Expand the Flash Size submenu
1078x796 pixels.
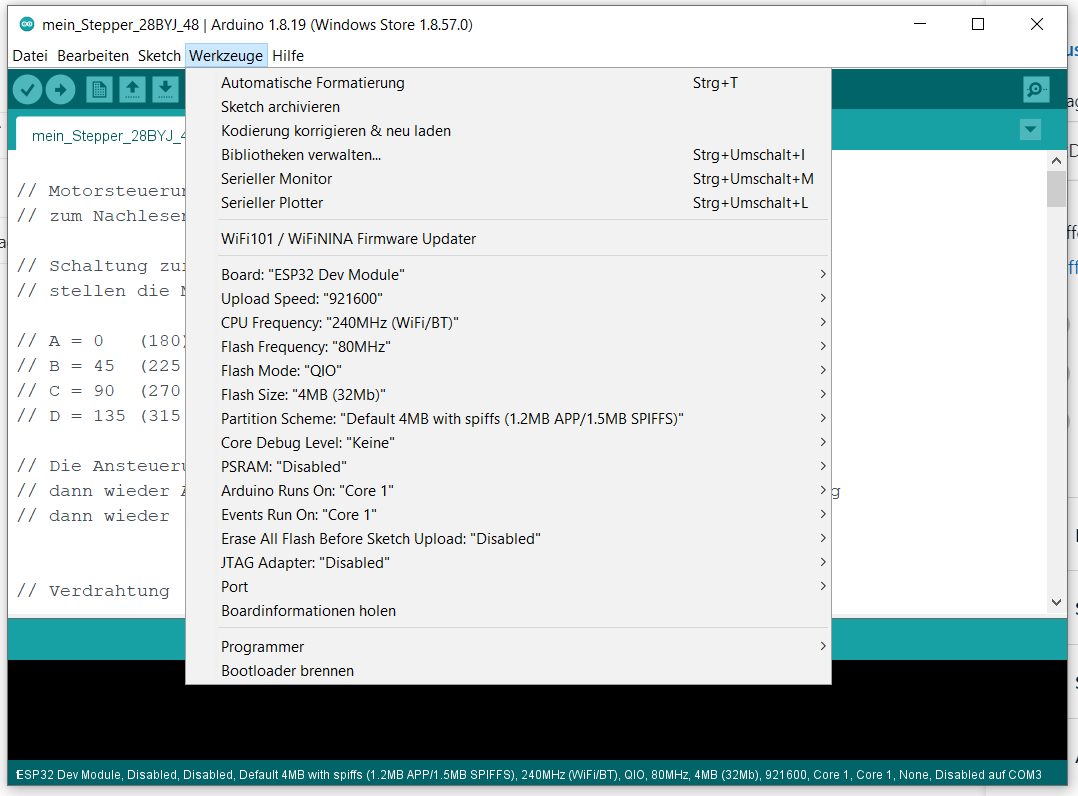[x=508, y=395]
